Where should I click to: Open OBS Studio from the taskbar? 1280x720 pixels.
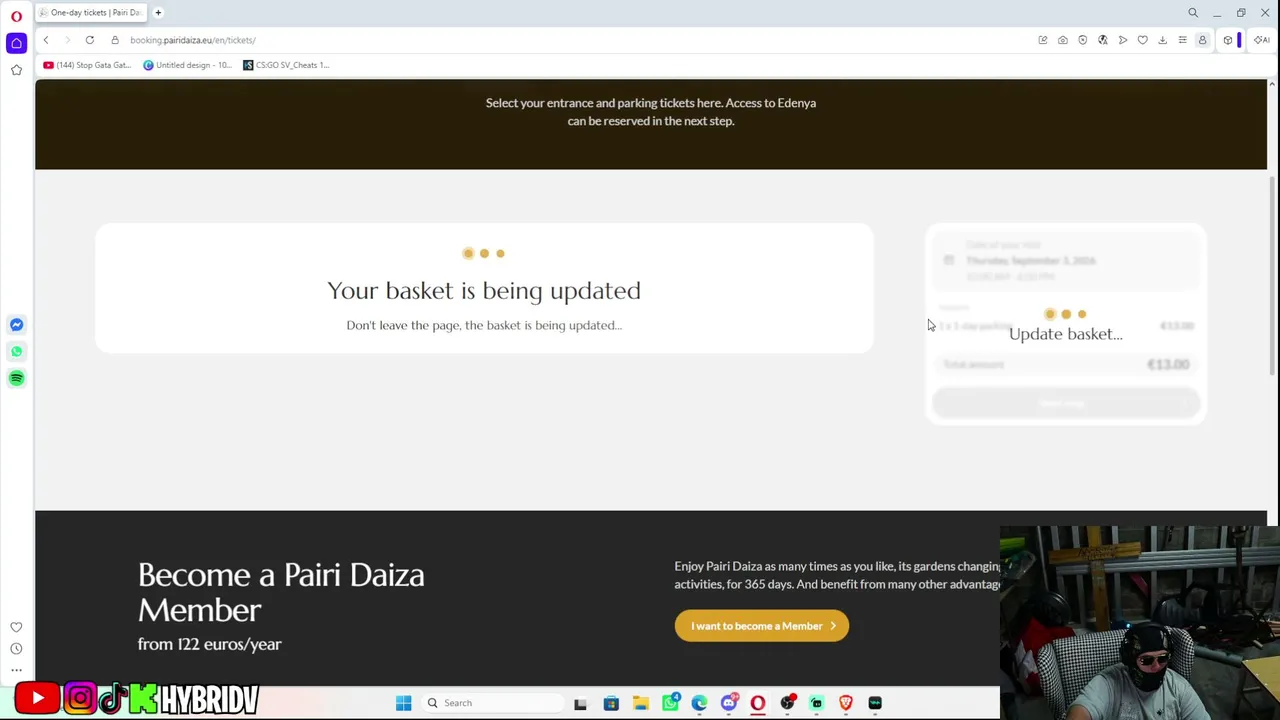pyautogui.click(x=788, y=703)
